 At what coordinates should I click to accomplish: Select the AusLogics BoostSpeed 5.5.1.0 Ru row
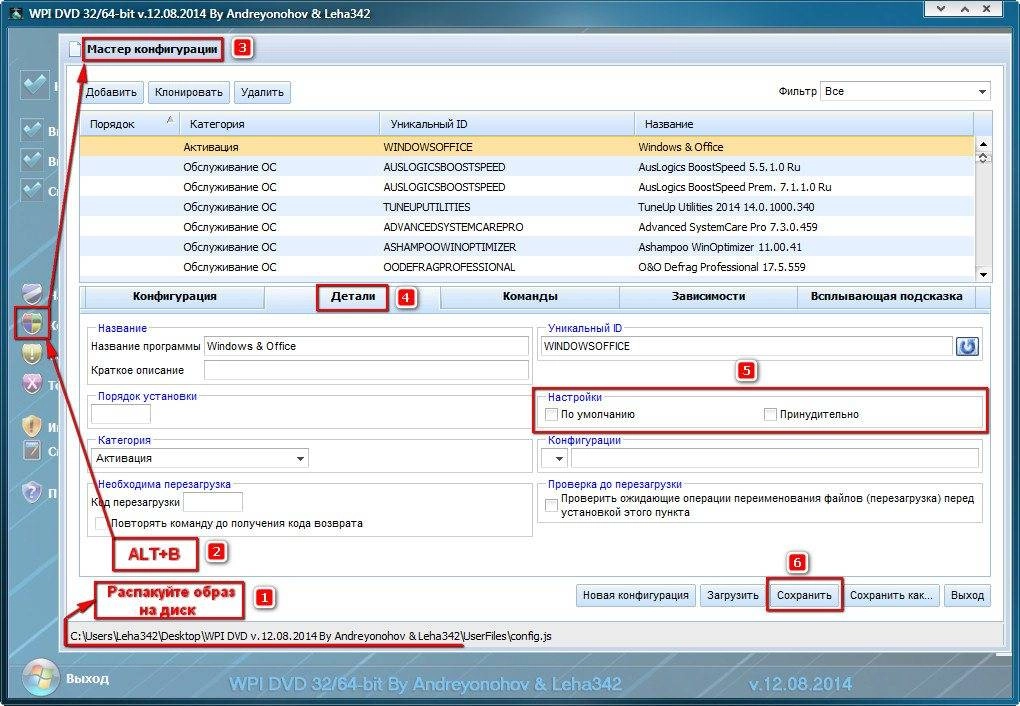(527, 167)
